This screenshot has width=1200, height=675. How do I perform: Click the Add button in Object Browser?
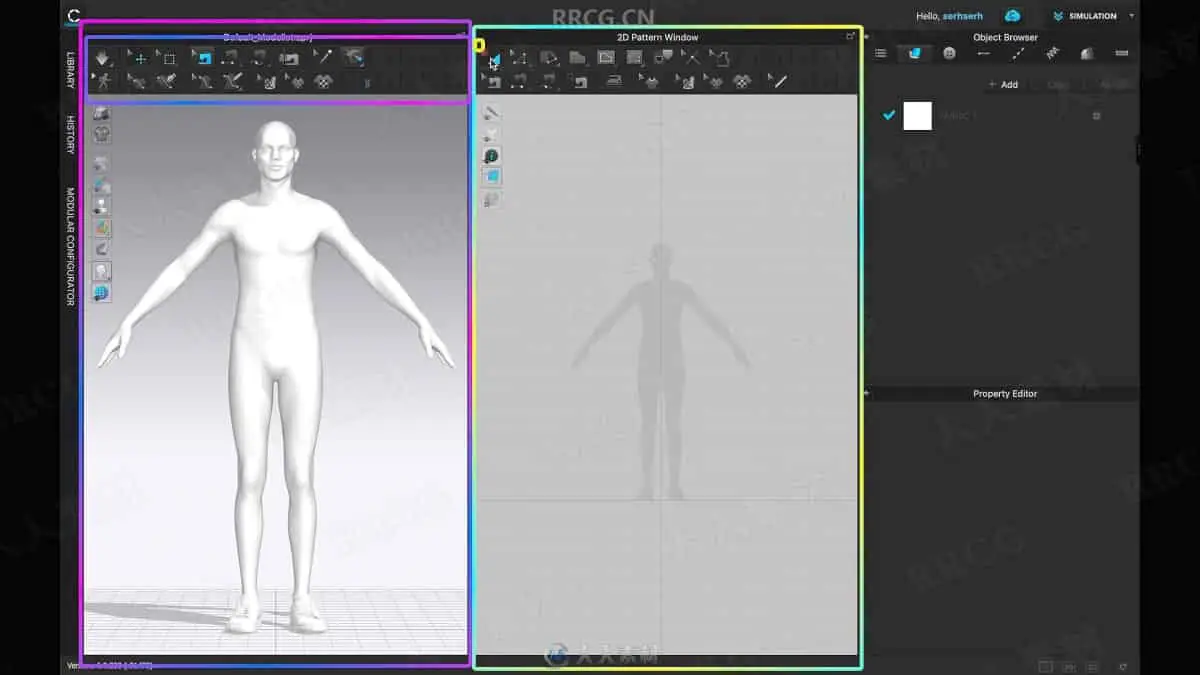(x=1003, y=85)
